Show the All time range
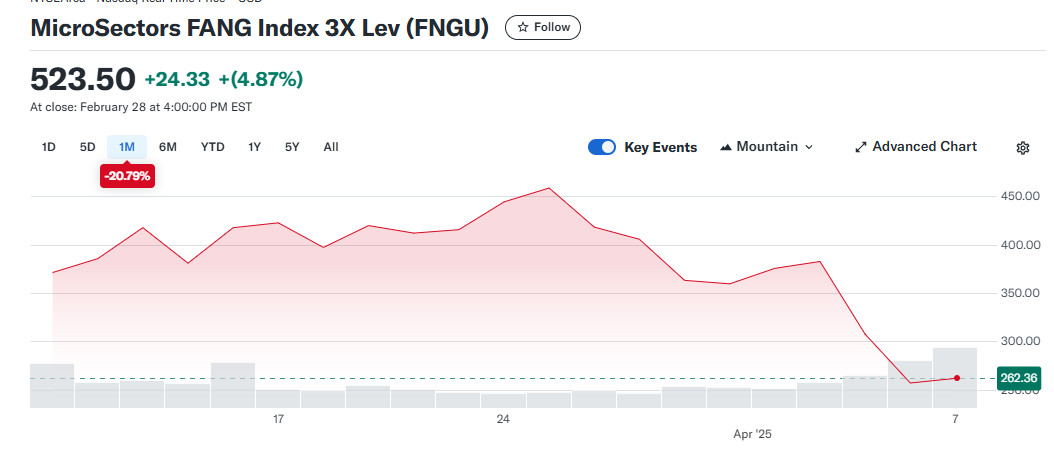 tap(331, 147)
